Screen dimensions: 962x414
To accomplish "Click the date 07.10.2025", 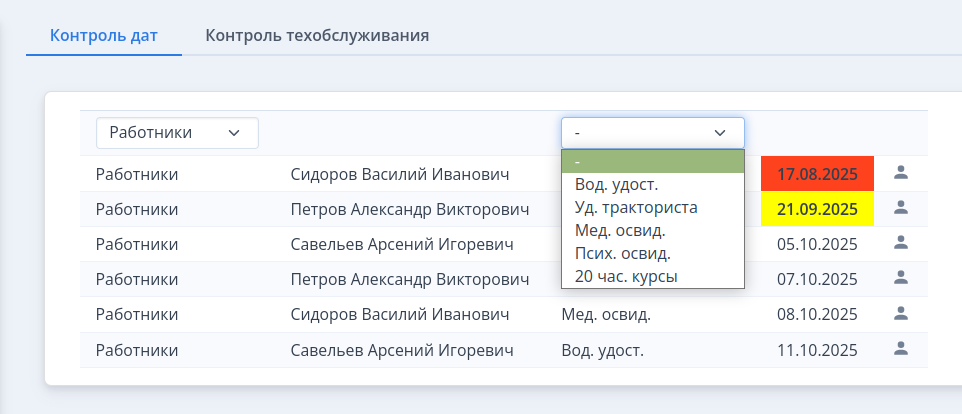I will click(817, 279).
